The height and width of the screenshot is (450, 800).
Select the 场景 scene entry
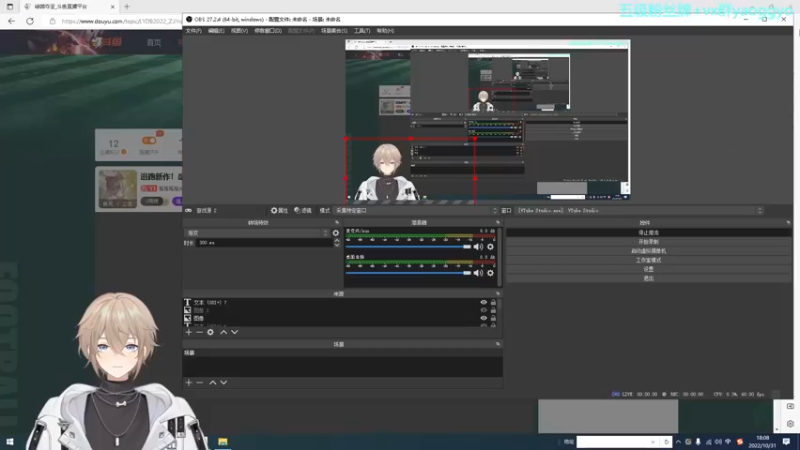click(342, 353)
